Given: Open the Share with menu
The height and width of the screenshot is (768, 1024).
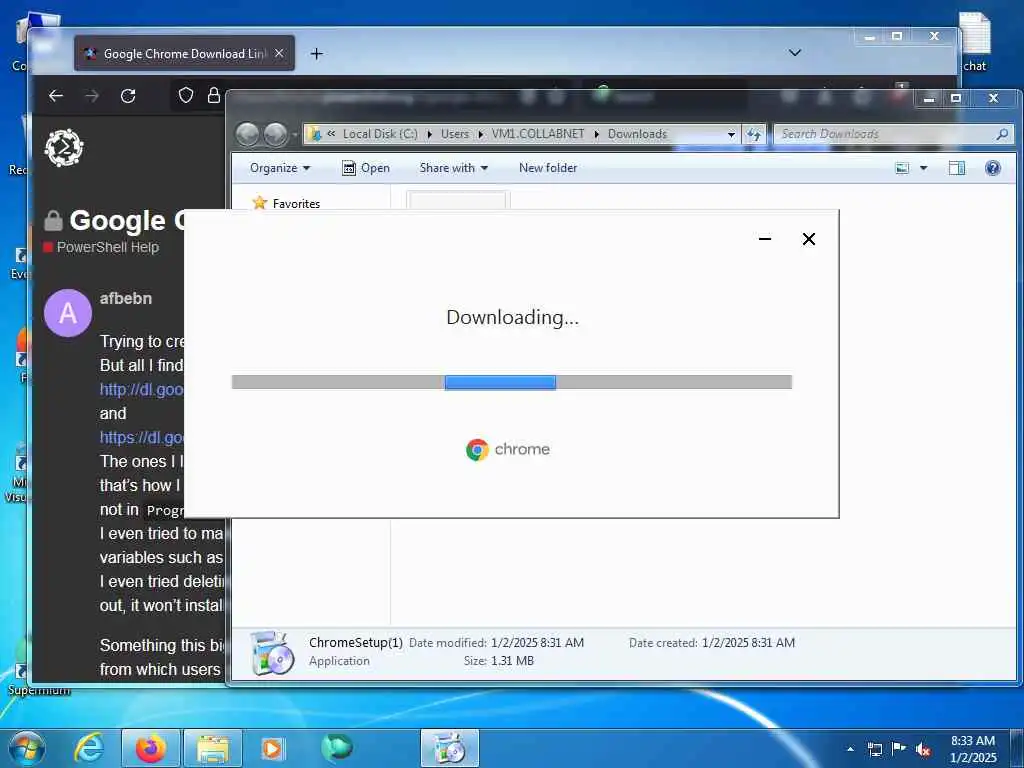Looking at the screenshot, I should click(x=454, y=168).
